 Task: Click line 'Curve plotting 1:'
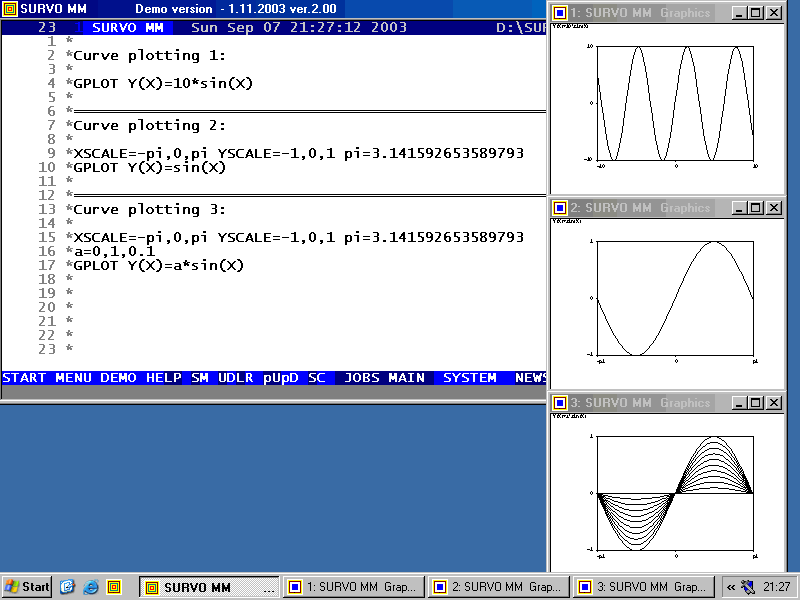click(x=149, y=55)
